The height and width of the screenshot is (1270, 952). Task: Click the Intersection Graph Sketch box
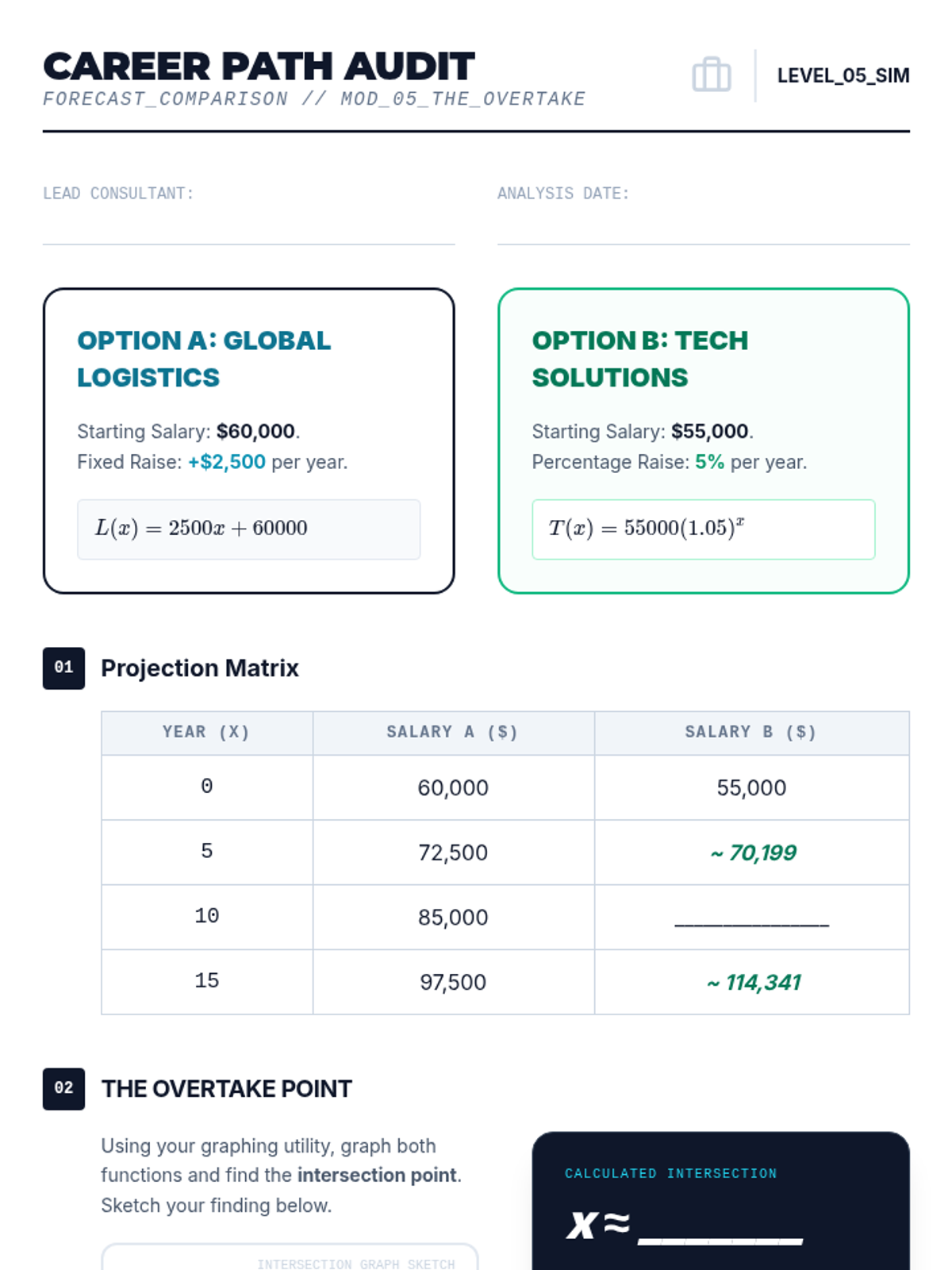290,1258
